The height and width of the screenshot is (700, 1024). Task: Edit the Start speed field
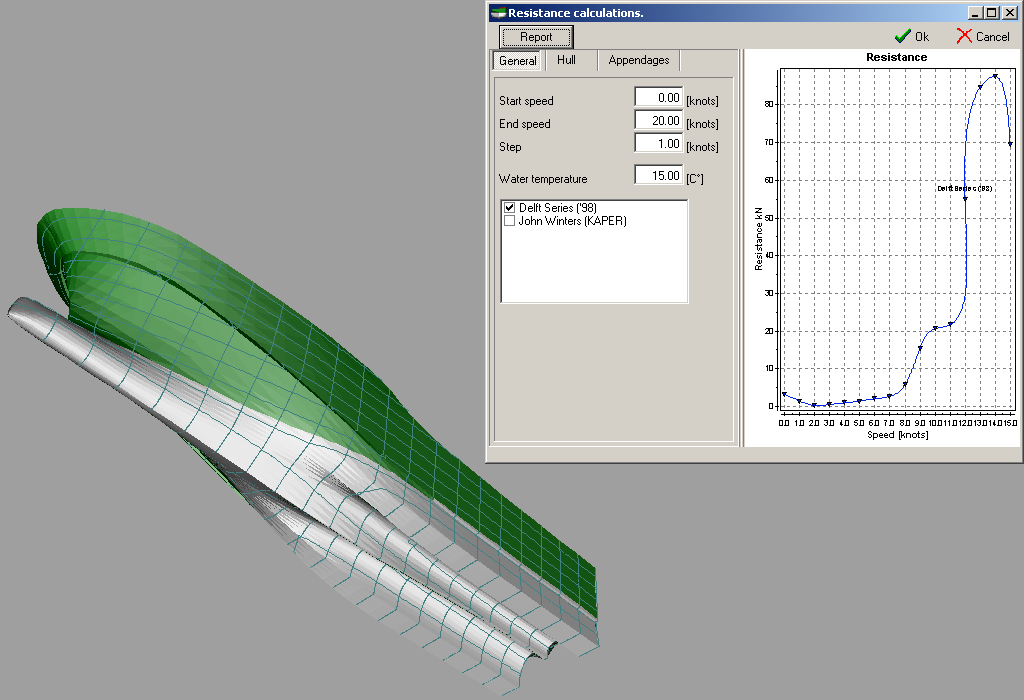click(659, 97)
